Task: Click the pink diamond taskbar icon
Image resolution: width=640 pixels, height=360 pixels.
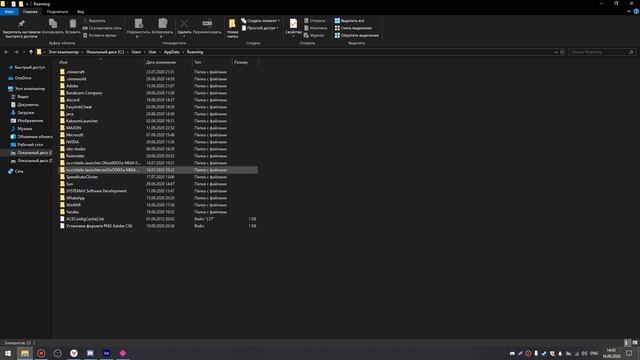Action: [123, 353]
